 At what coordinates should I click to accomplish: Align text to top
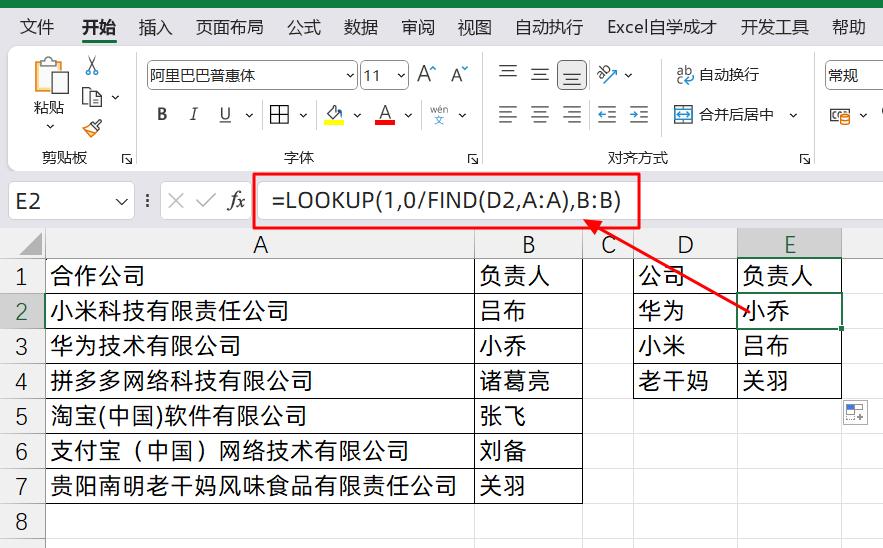point(508,74)
